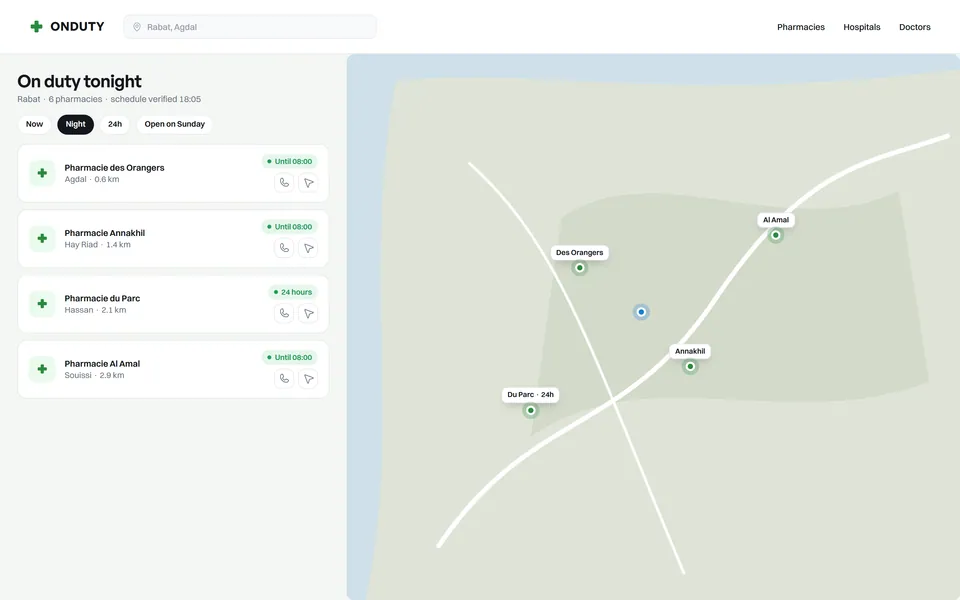Screen dimensions: 960x600
Task: Click Until 08:00 badge on Pharmacie des Orangers
Action: click(290, 162)
